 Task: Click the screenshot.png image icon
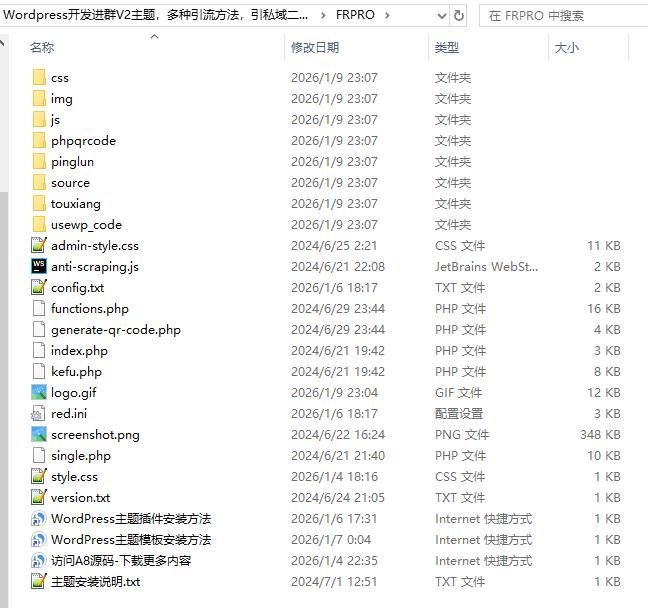click(x=39, y=434)
